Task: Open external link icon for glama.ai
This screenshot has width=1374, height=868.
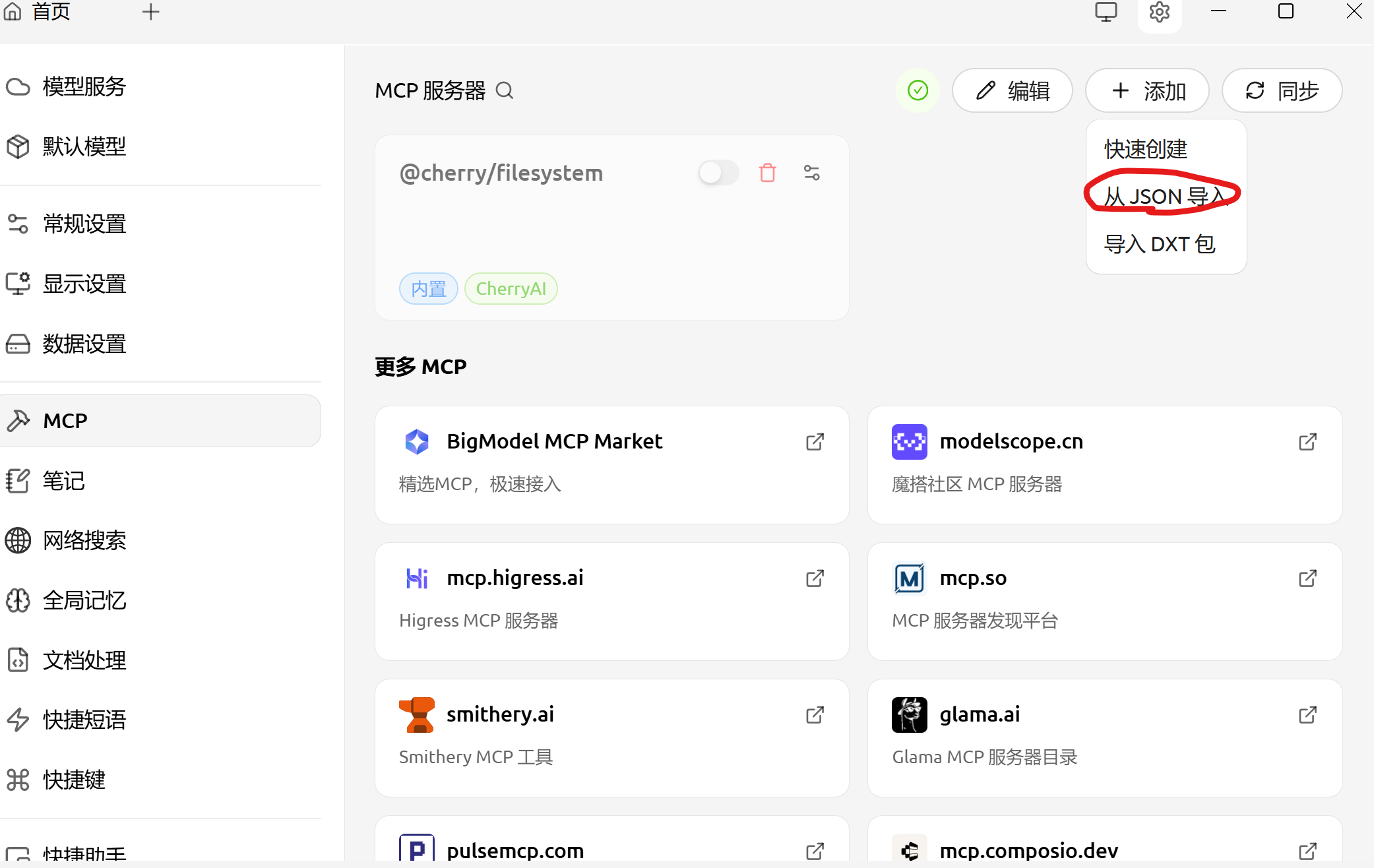Action: (x=1308, y=715)
